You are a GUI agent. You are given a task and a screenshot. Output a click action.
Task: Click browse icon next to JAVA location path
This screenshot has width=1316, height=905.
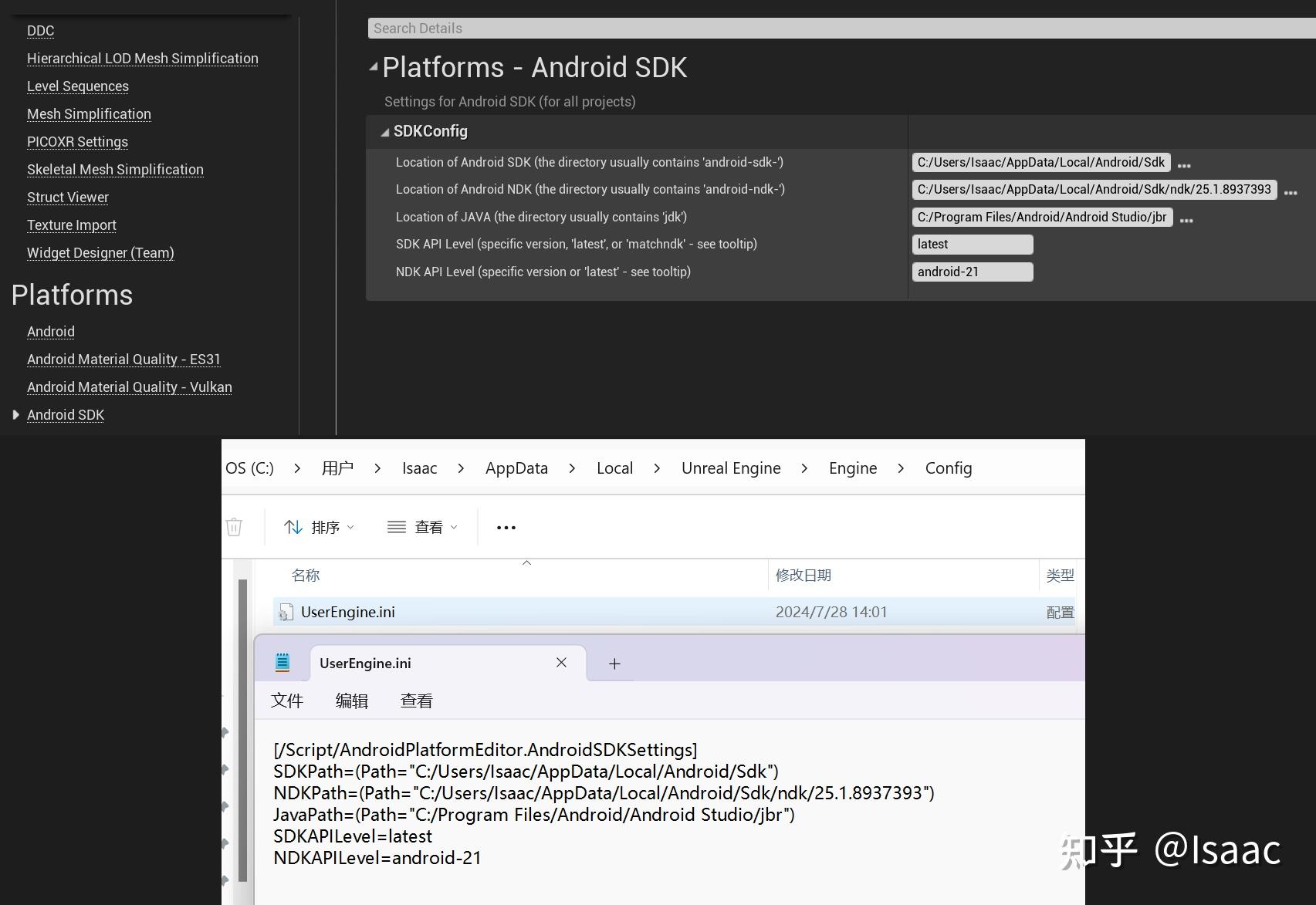pos(1187,218)
